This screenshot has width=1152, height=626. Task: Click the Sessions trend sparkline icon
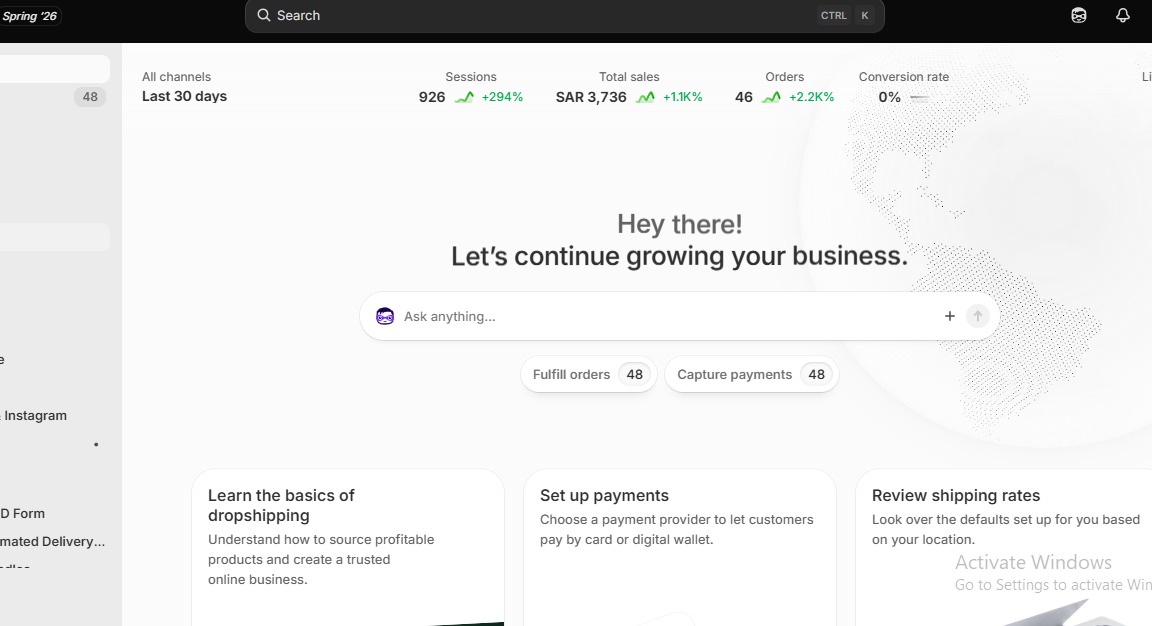click(464, 97)
